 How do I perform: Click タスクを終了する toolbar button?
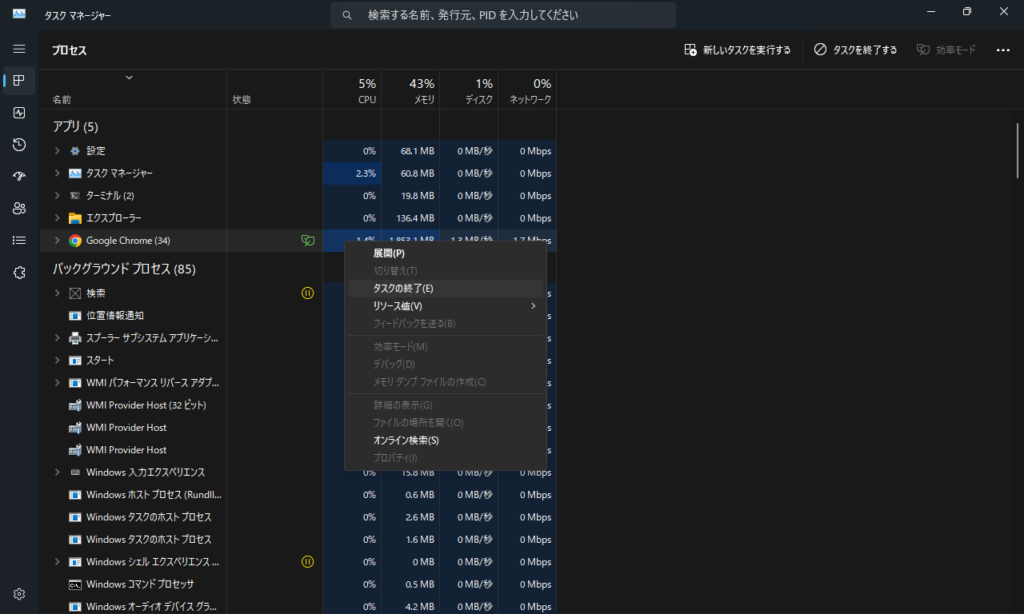point(856,50)
